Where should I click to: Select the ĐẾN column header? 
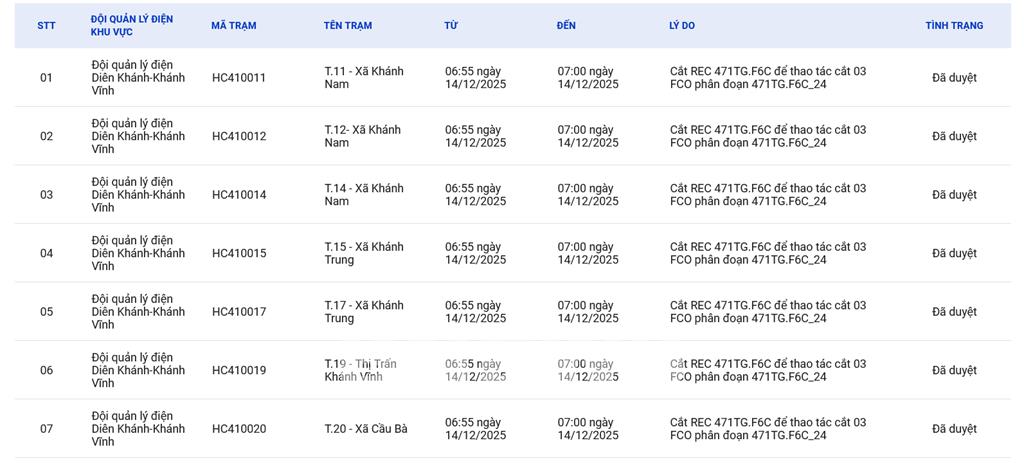point(566,26)
